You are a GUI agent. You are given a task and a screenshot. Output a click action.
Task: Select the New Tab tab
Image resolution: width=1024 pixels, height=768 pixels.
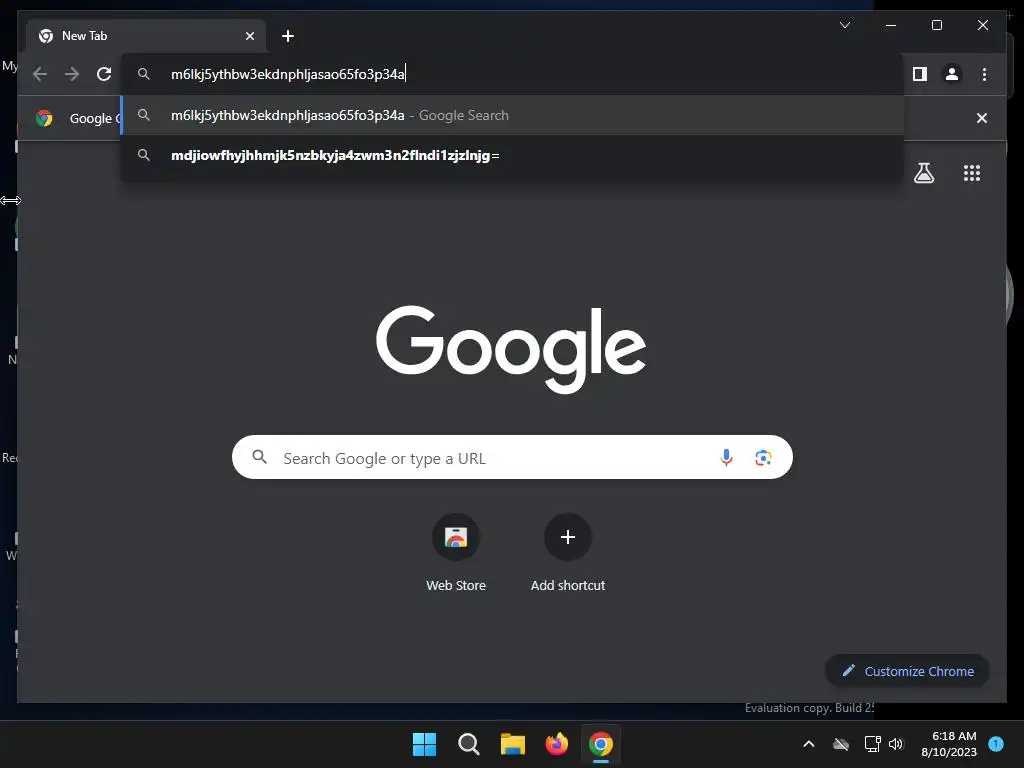[x=146, y=36]
